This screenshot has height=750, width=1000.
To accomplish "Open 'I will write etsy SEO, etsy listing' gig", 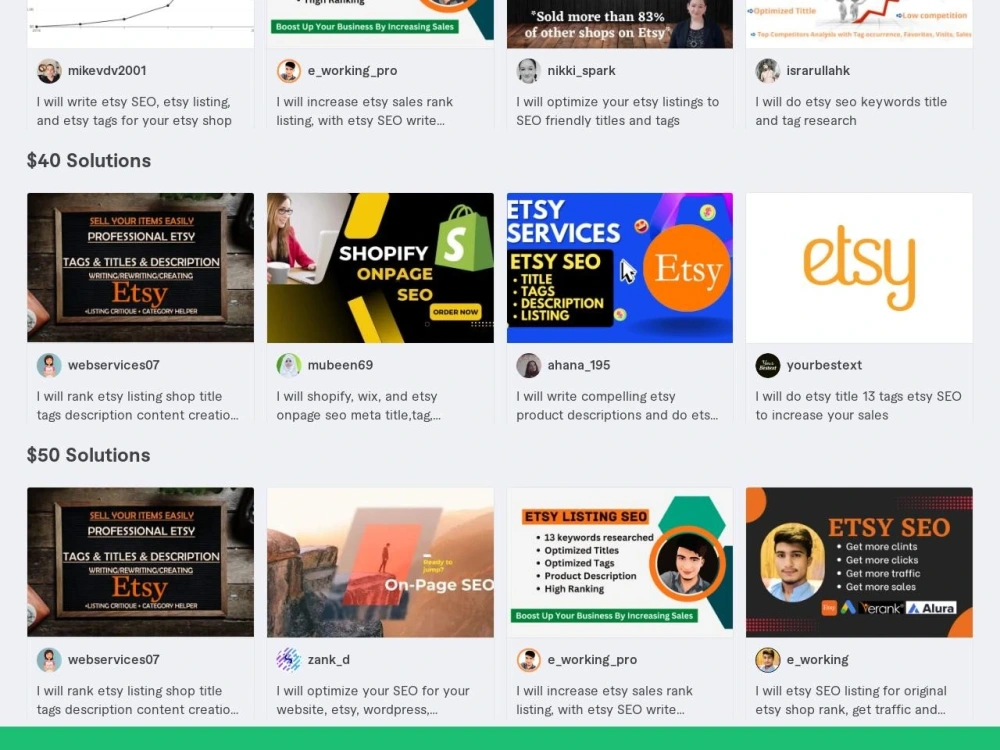I will (x=134, y=111).
